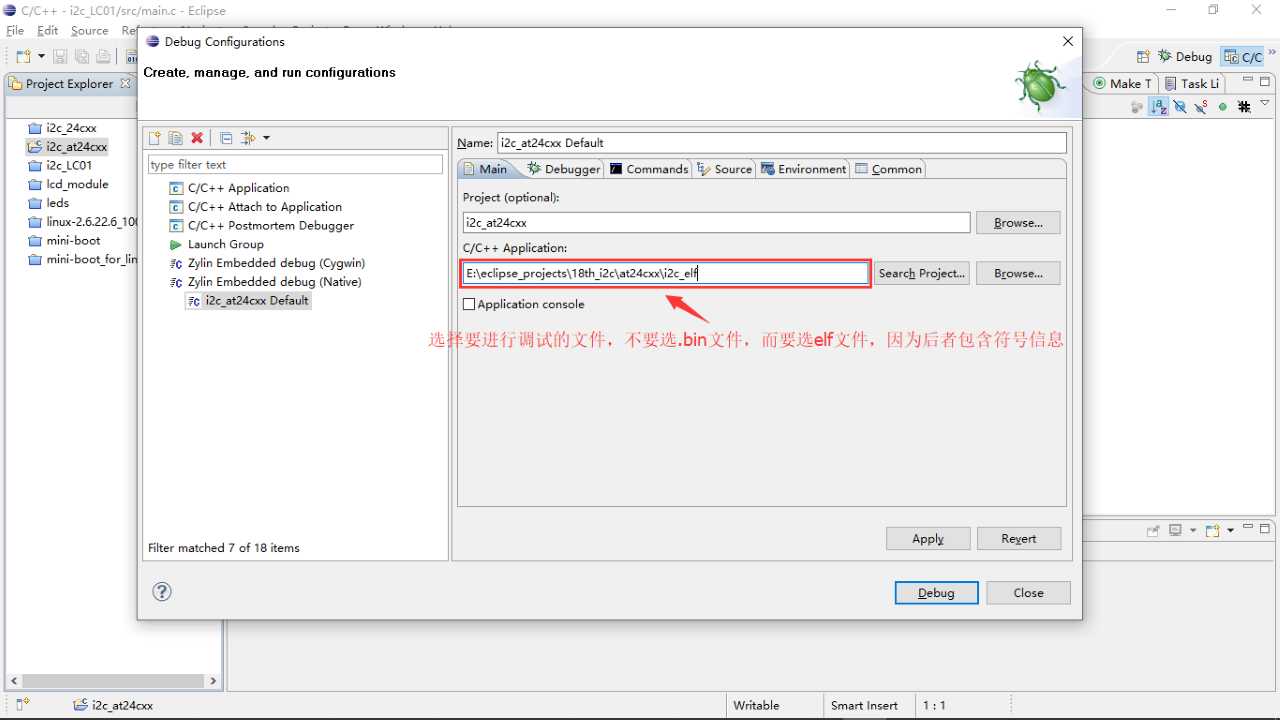Viewport: 1280px width, 720px height.
Task: Click the Search Project button
Action: coord(922,273)
